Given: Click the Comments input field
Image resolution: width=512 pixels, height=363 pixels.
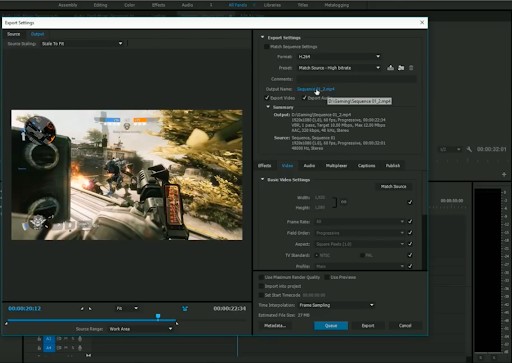Looking at the screenshot, I should (356, 79).
